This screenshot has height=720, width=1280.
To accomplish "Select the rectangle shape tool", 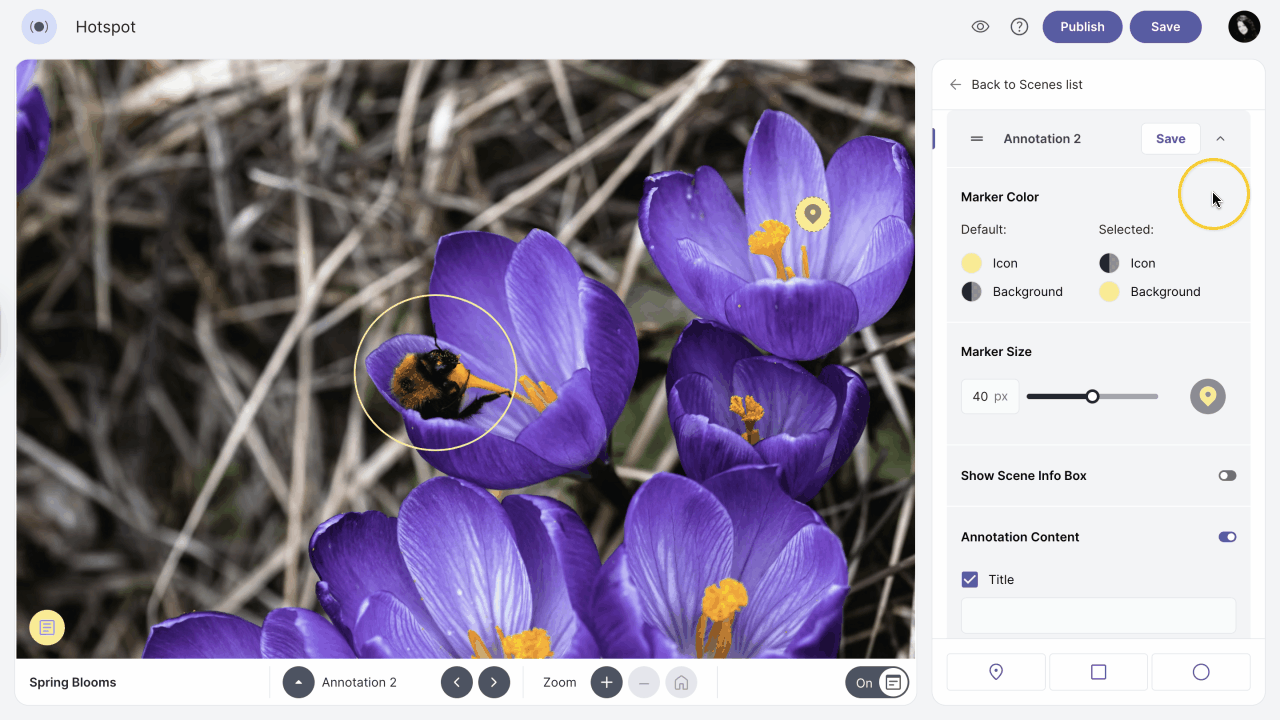I will click(x=1098, y=672).
